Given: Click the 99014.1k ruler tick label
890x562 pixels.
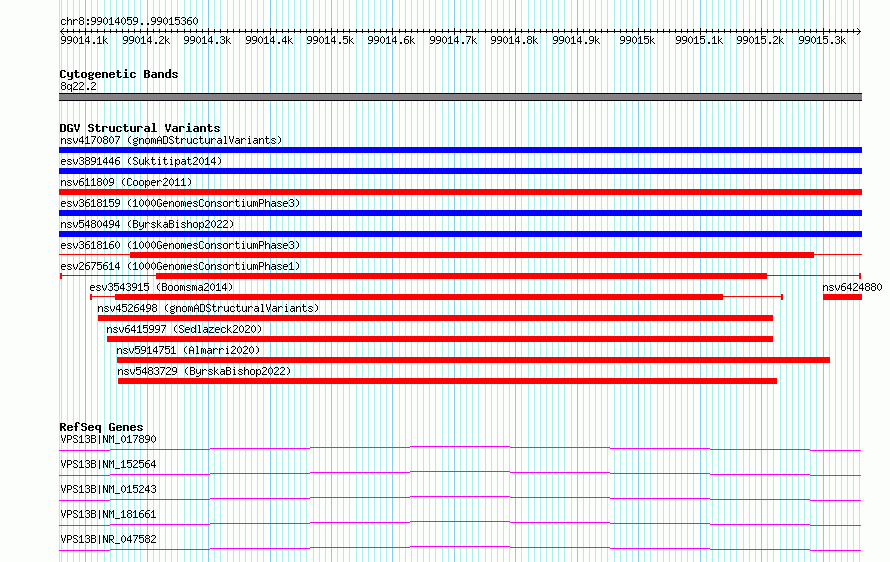Looking at the screenshot, I should tap(84, 40).
